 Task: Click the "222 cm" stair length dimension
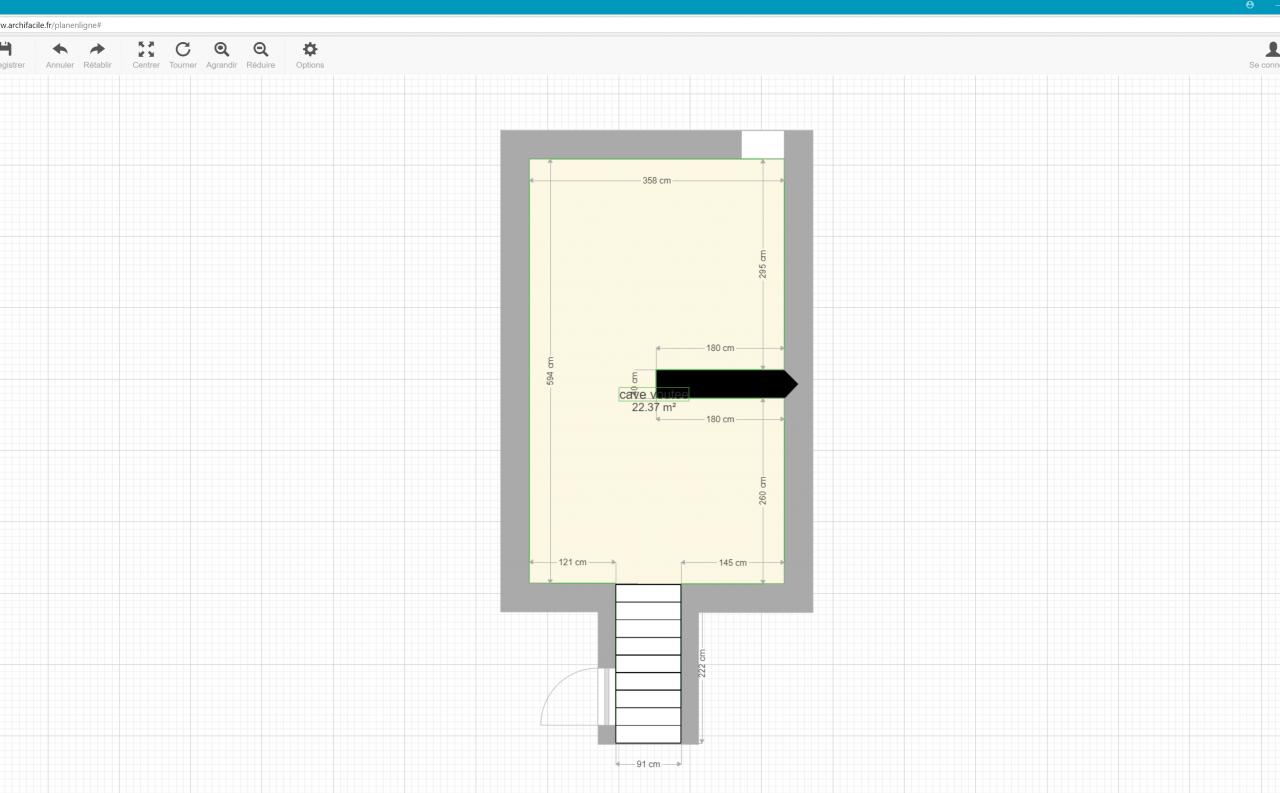click(x=702, y=664)
